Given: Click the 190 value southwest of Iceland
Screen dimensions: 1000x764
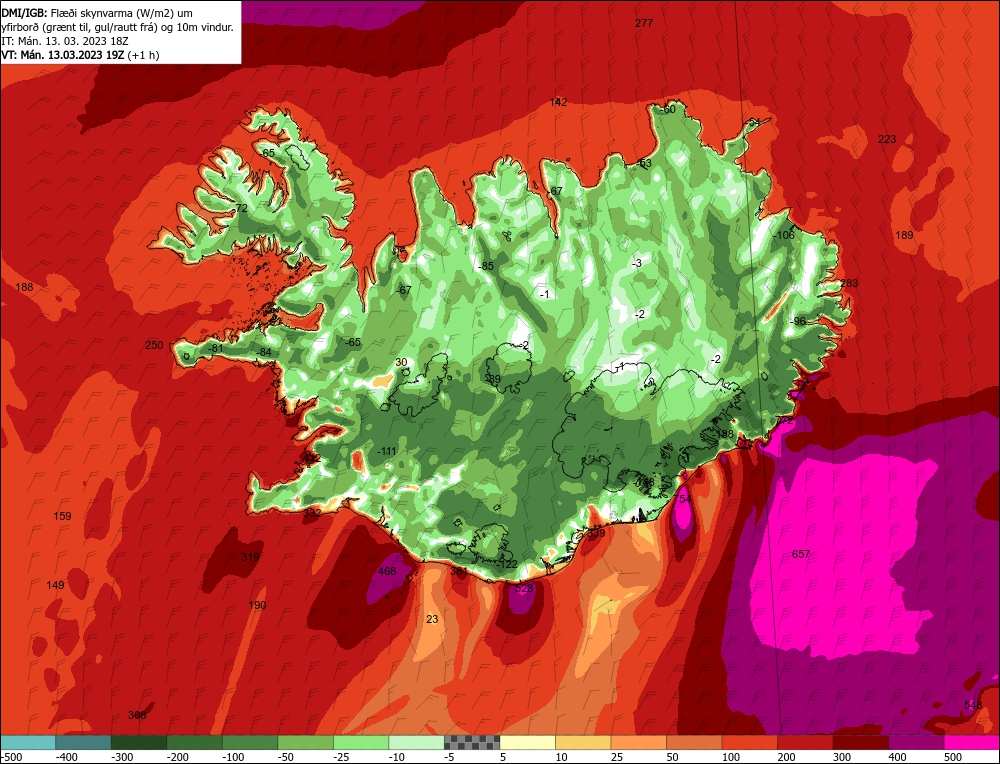Looking at the screenshot, I should click(257, 605).
